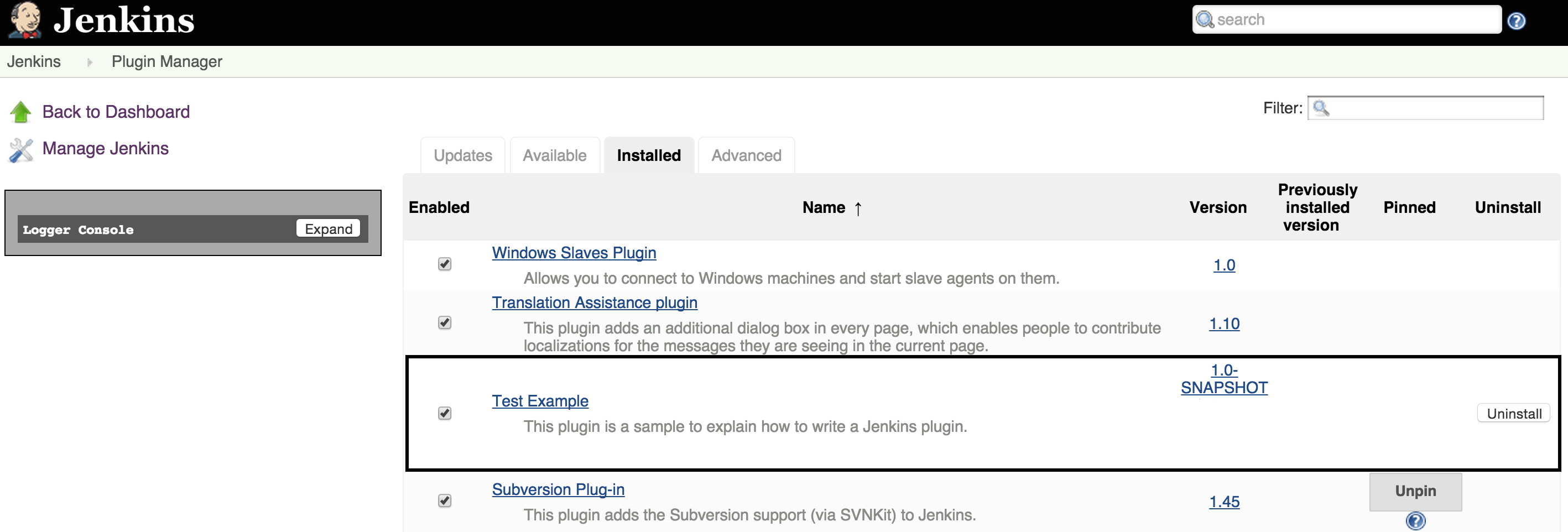1568x532 pixels.
Task: Open the Advanced tab
Action: click(746, 156)
